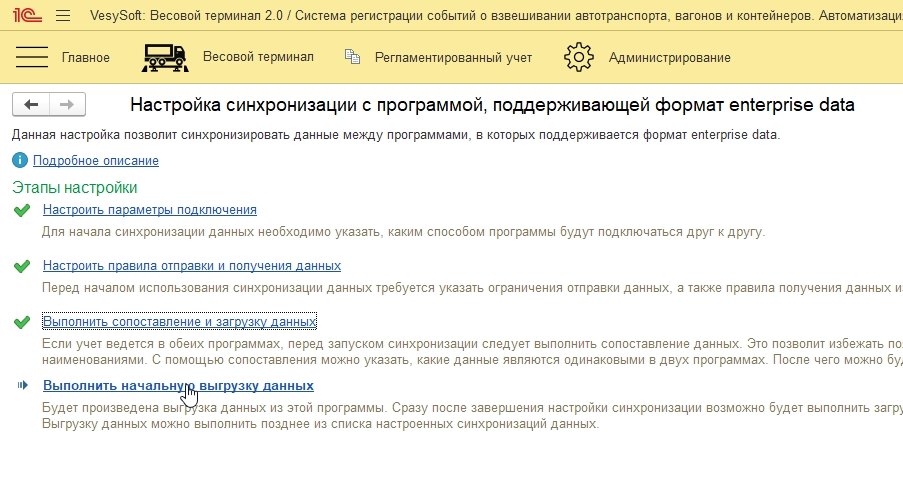Start Выполнить начальную выгрузку данных

[178, 385]
